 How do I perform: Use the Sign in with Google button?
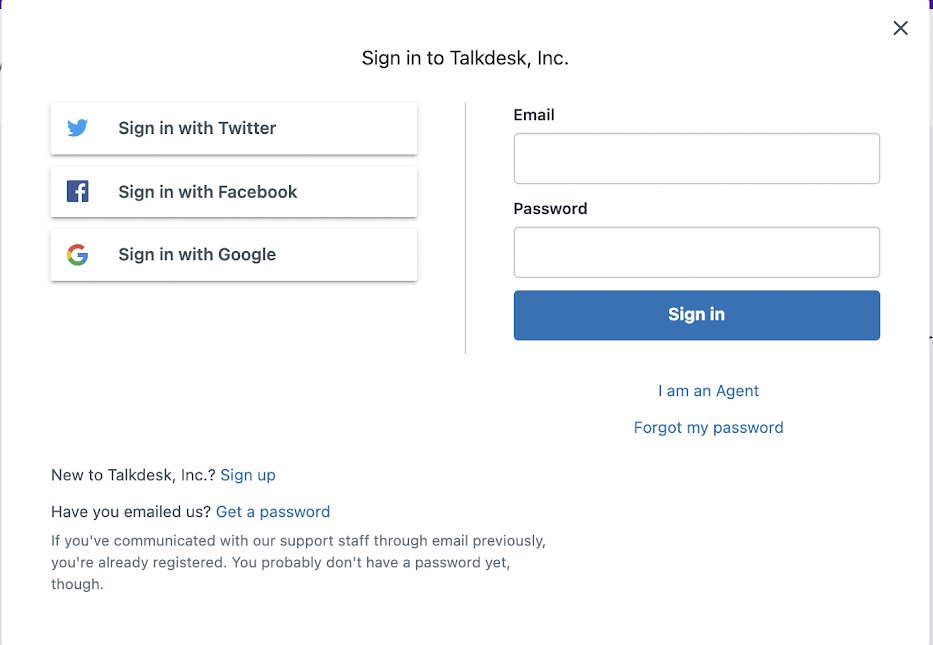pyautogui.click(x=234, y=255)
